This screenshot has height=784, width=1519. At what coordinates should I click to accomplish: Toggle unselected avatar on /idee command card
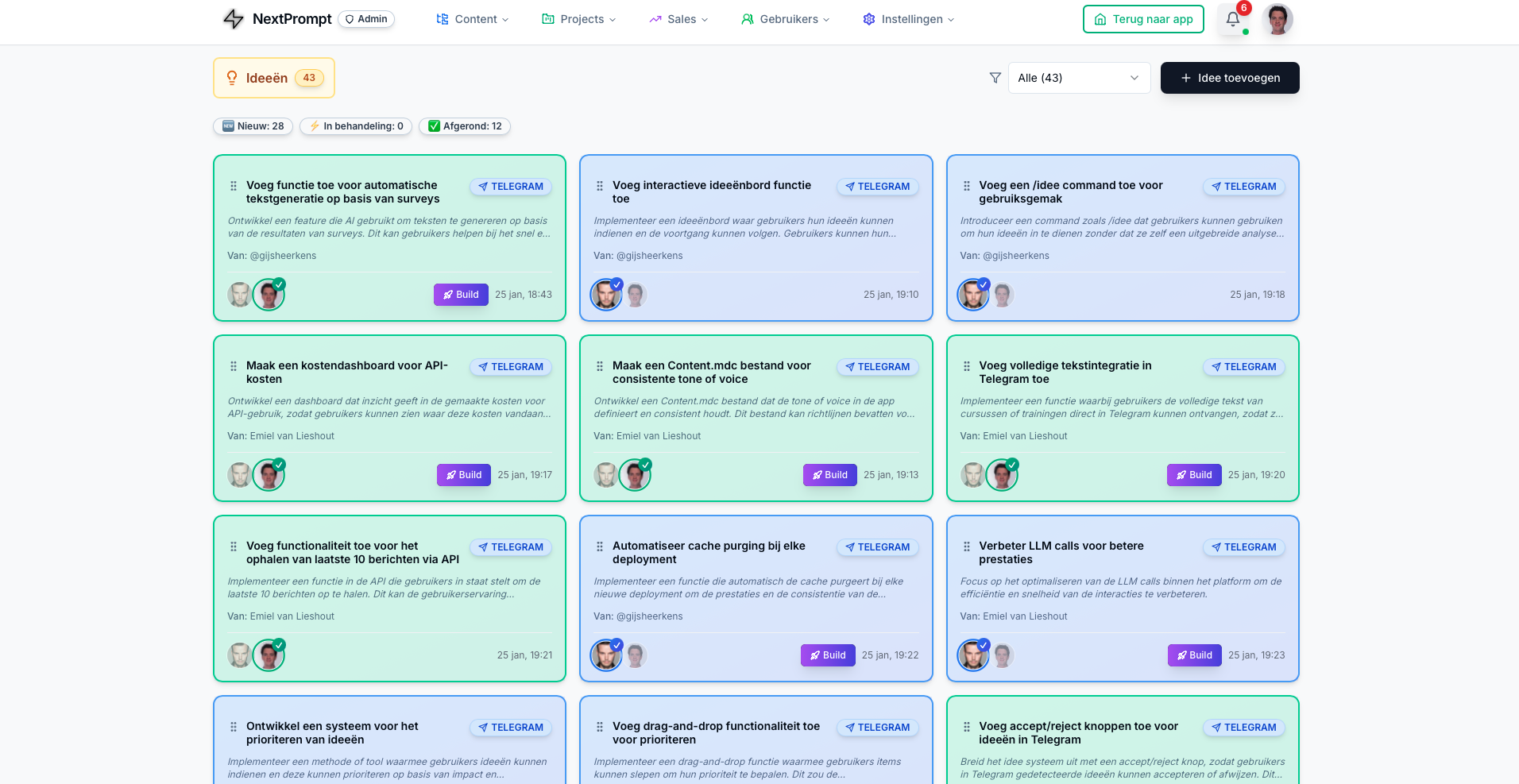tap(1003, 295)
